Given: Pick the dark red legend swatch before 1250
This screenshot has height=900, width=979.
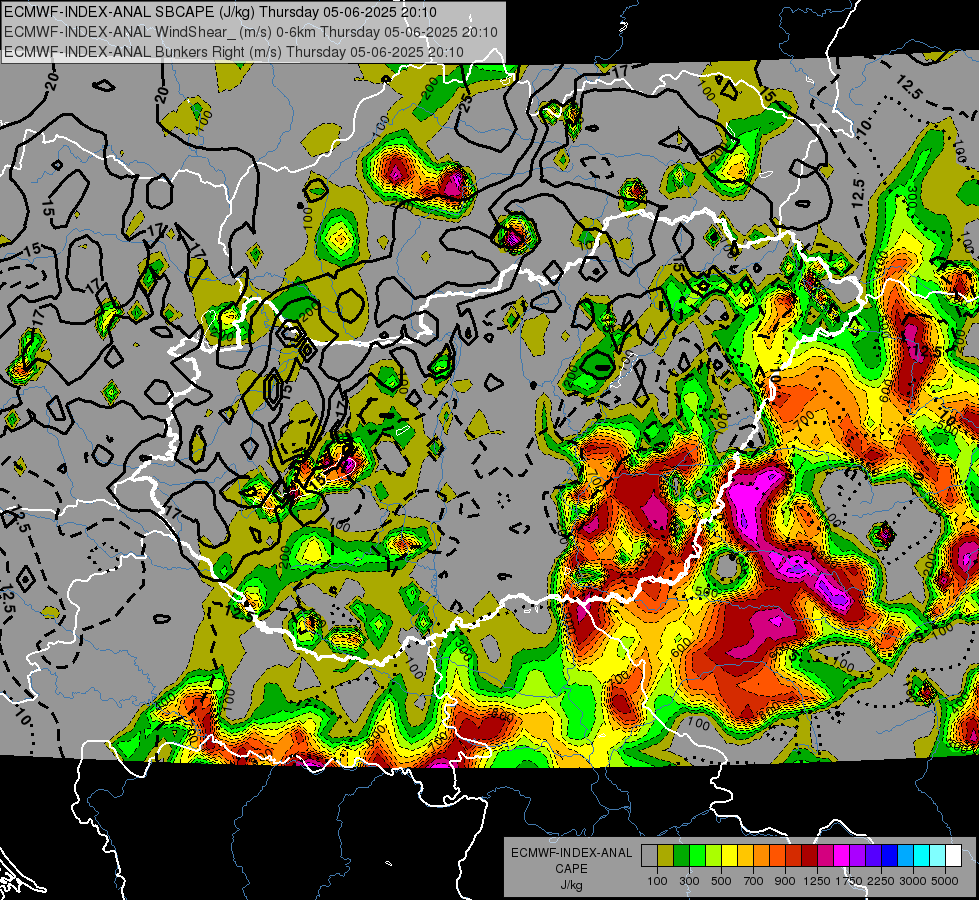Looking at the screenshot, I should click(809, 856).
